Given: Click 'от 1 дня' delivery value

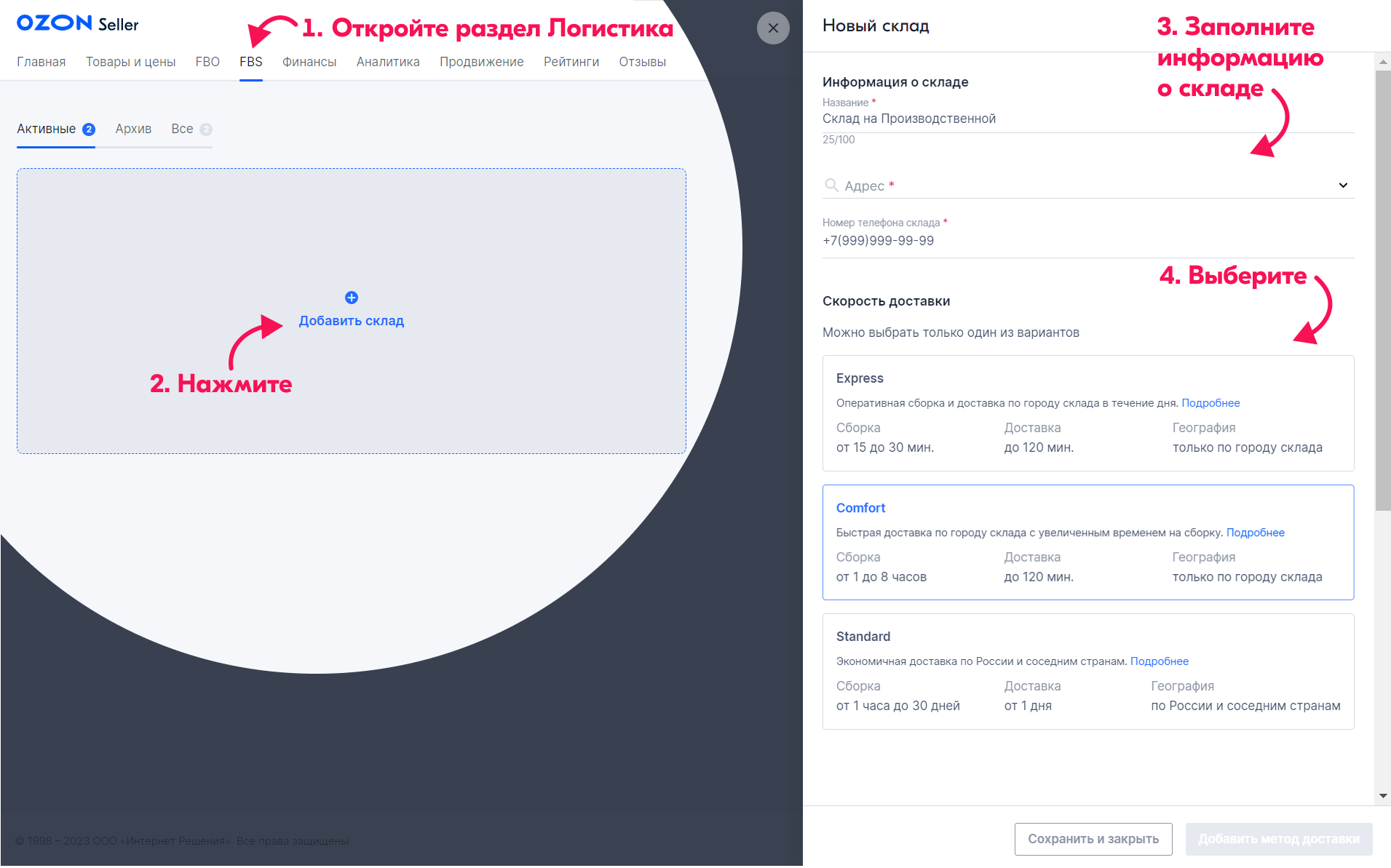Looking at the screenshot, I should (1028, 706).
